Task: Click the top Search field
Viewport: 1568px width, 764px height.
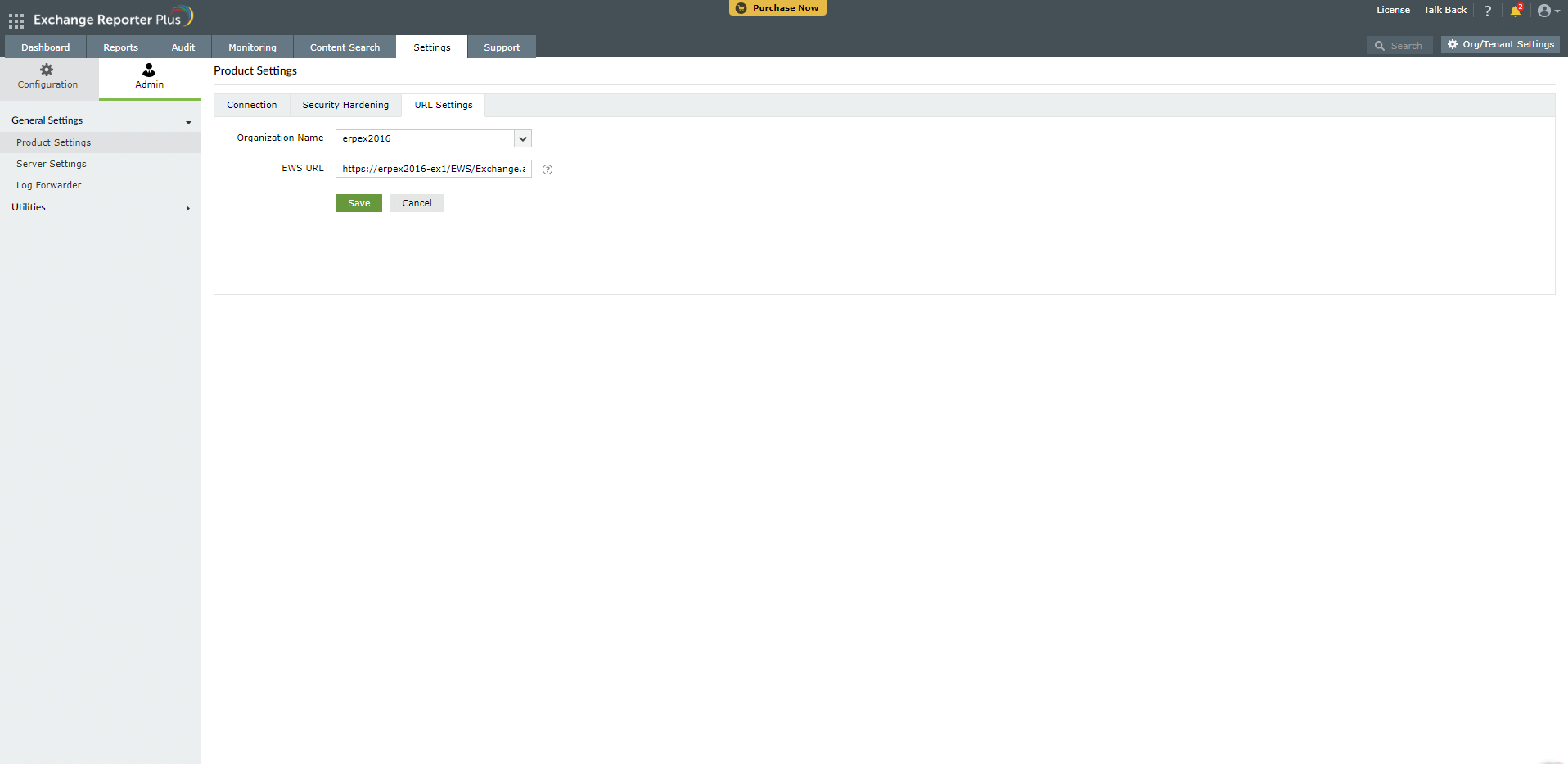Action: (x=1400, y=46)
